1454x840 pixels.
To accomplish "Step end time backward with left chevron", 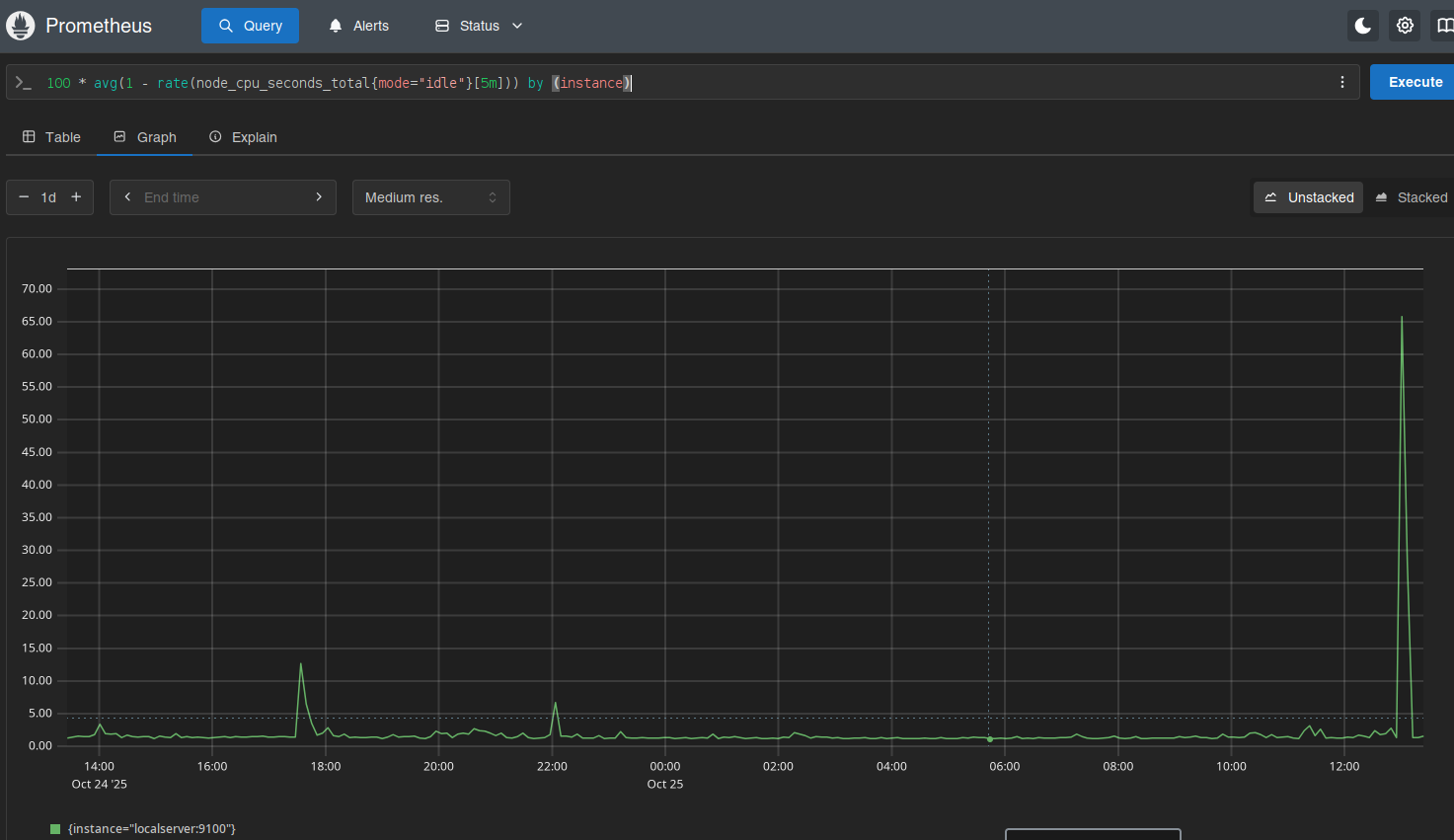I will [x=127, y=197].
